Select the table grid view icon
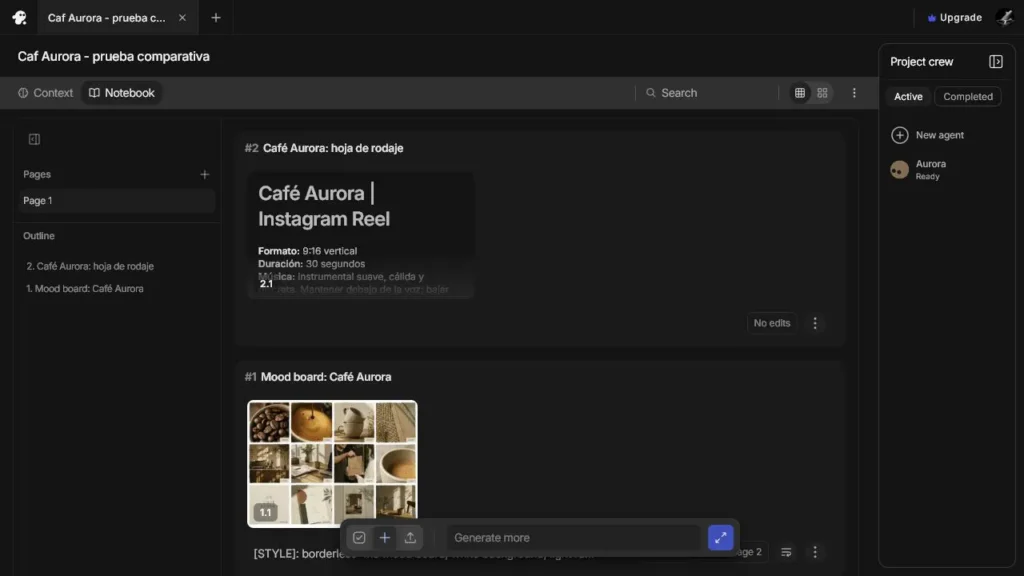 (799, 93)
